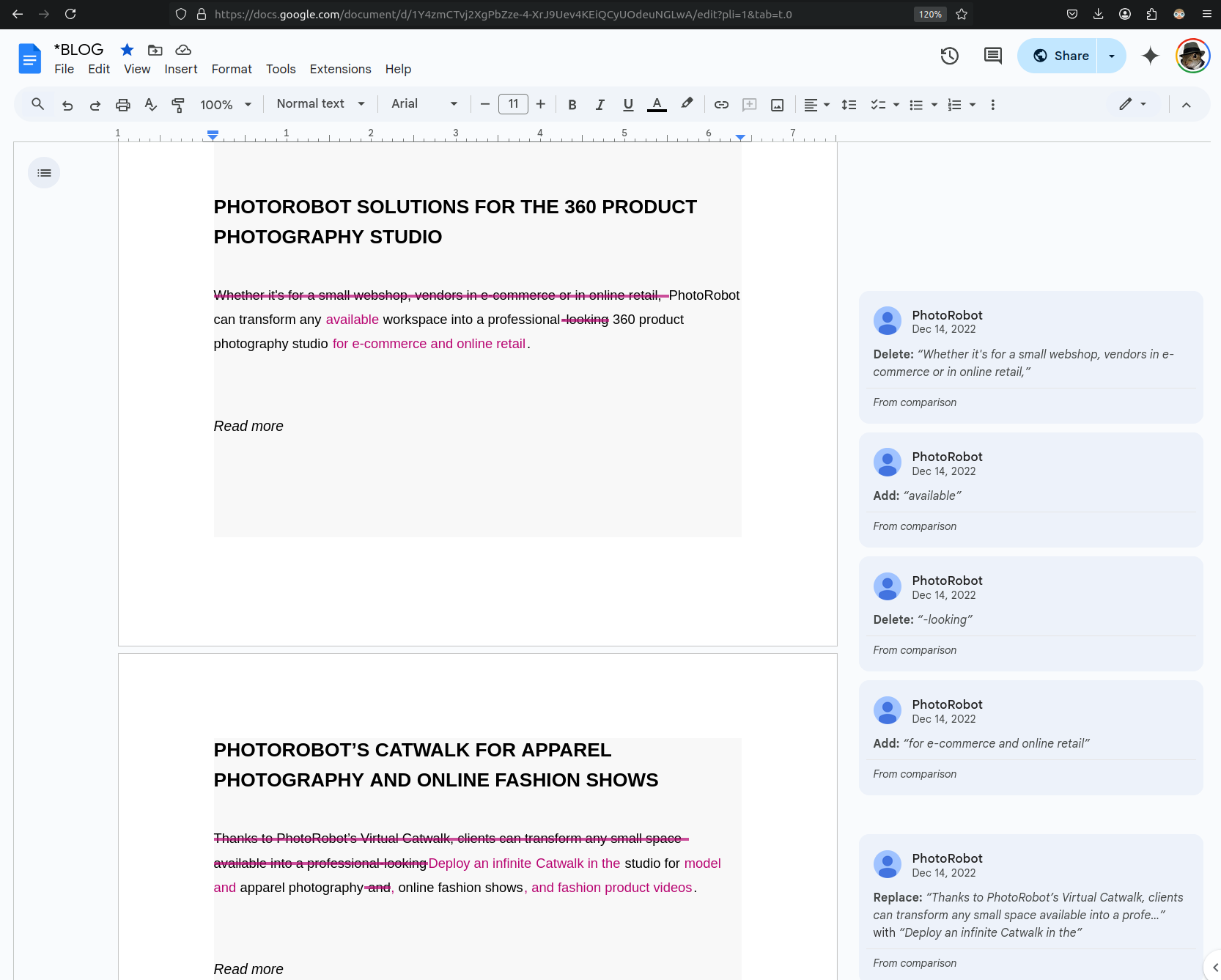Print the document

(x=123, y=105)
